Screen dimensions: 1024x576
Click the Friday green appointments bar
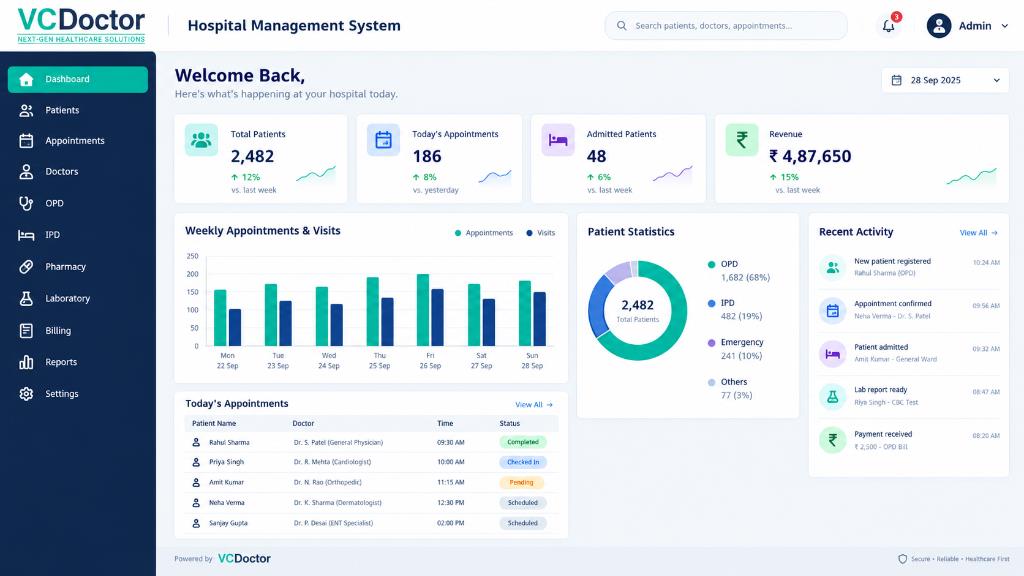click(423, 310)
